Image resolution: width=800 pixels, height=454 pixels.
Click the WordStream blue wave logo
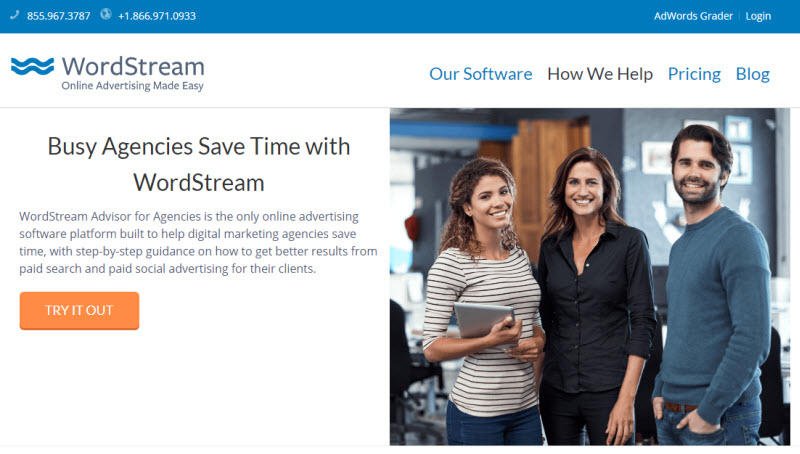point(32,66)
